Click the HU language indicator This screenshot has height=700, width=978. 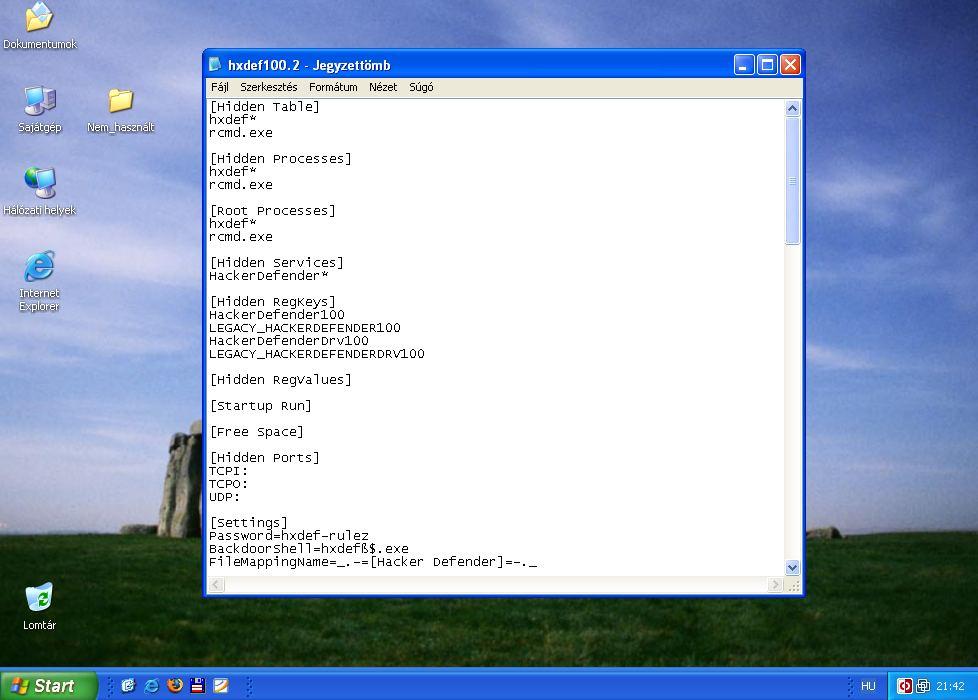point(868,686)
